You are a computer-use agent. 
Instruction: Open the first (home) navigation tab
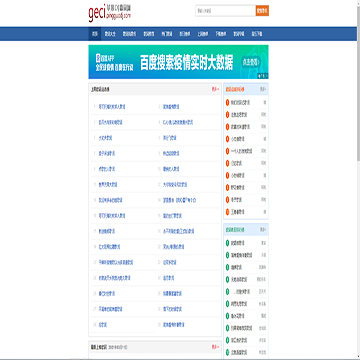[95, 34]
